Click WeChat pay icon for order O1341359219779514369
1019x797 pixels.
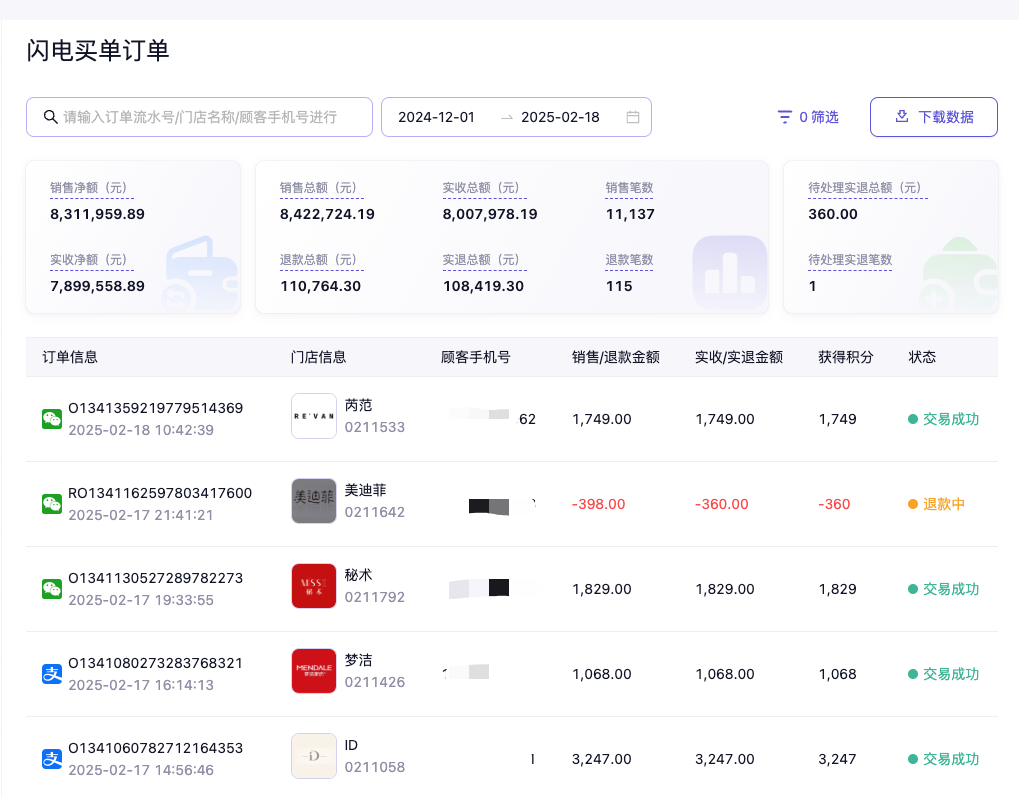pyautogui.click(x=52, y=419)
